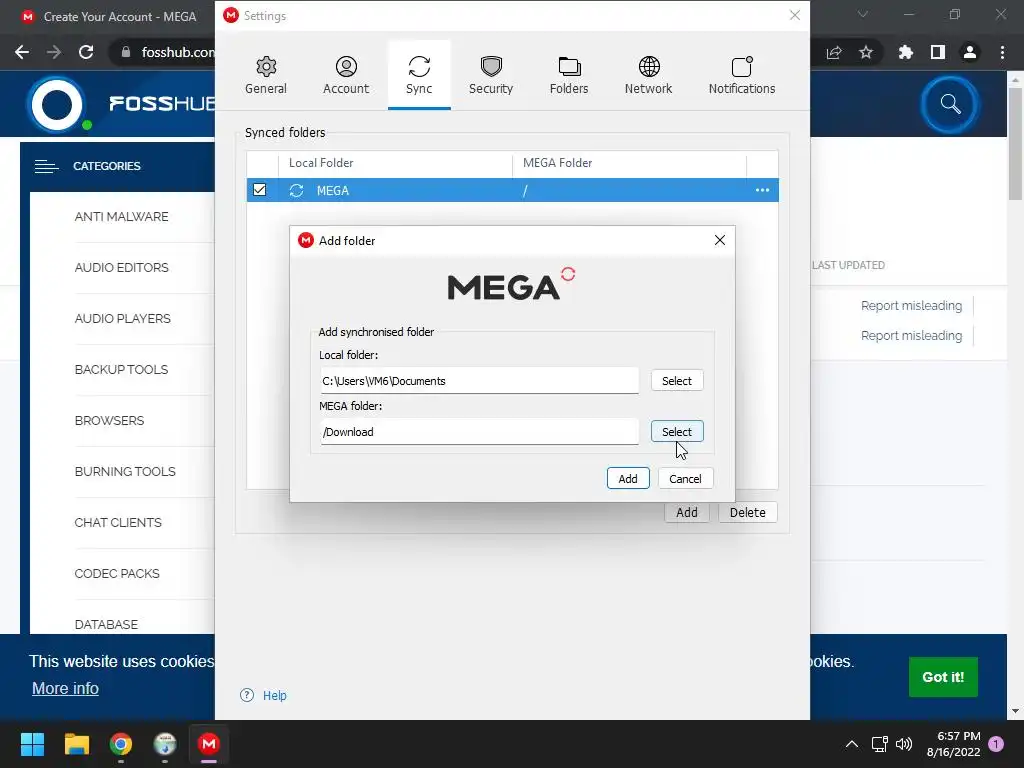Viewport: 1024px width, 768px height.
Task: Open Chat Clients category
Action: [x=118, y=522]
